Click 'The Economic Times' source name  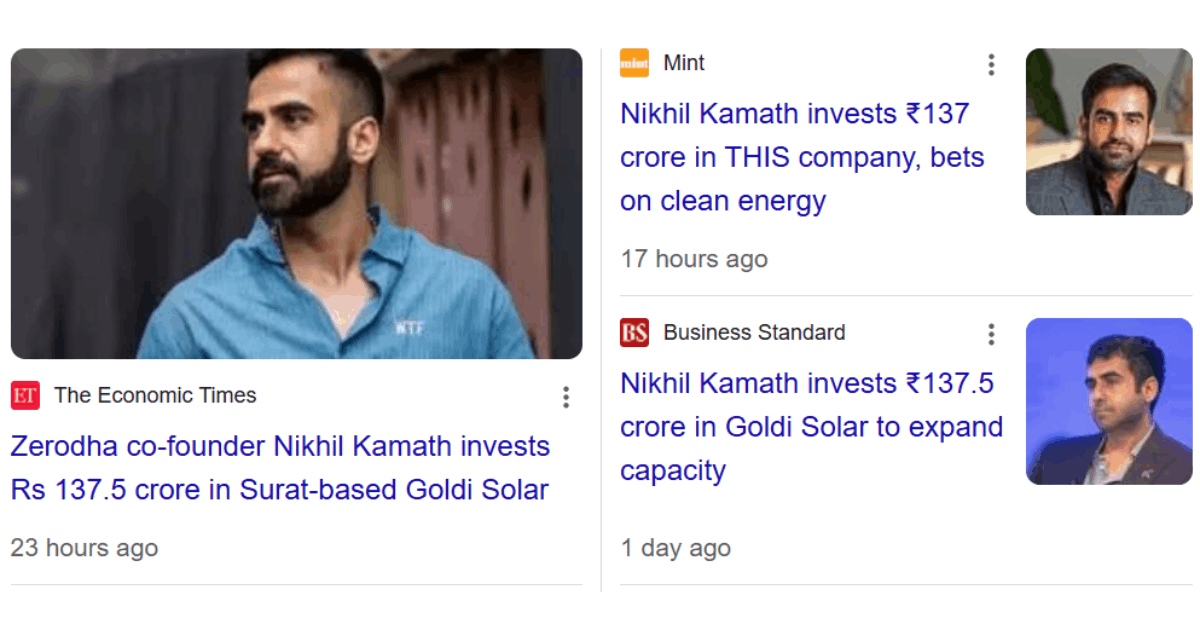click(x=155, y=396)
